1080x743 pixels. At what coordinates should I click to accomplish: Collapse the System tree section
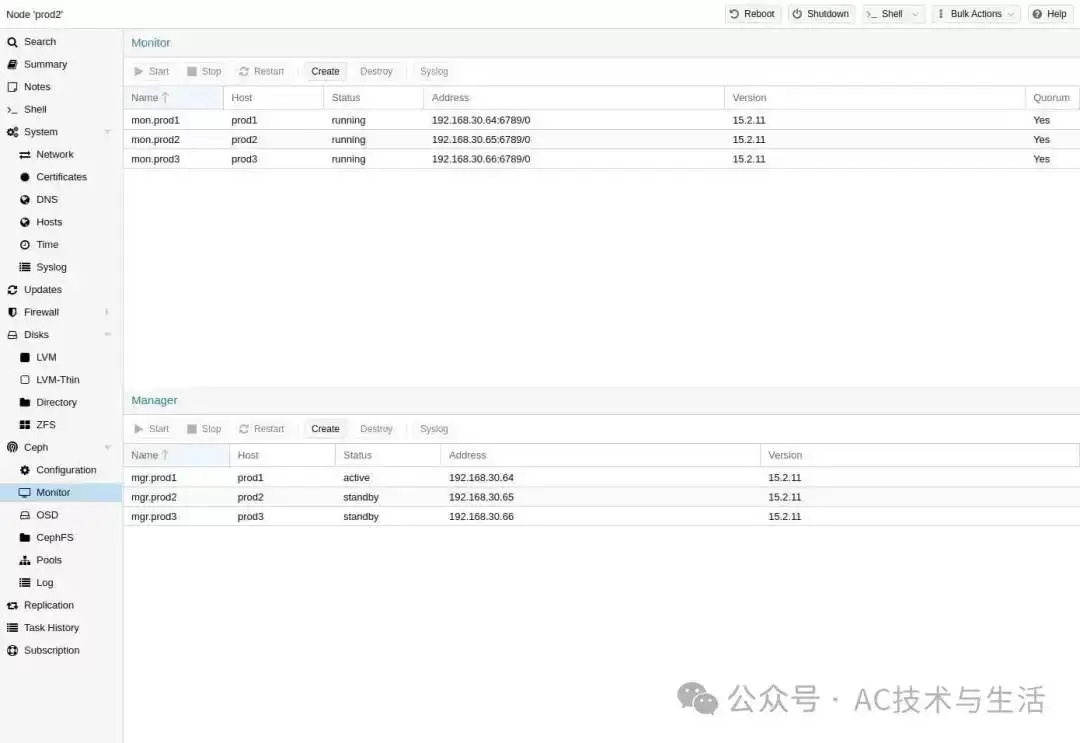click(107, 132)
